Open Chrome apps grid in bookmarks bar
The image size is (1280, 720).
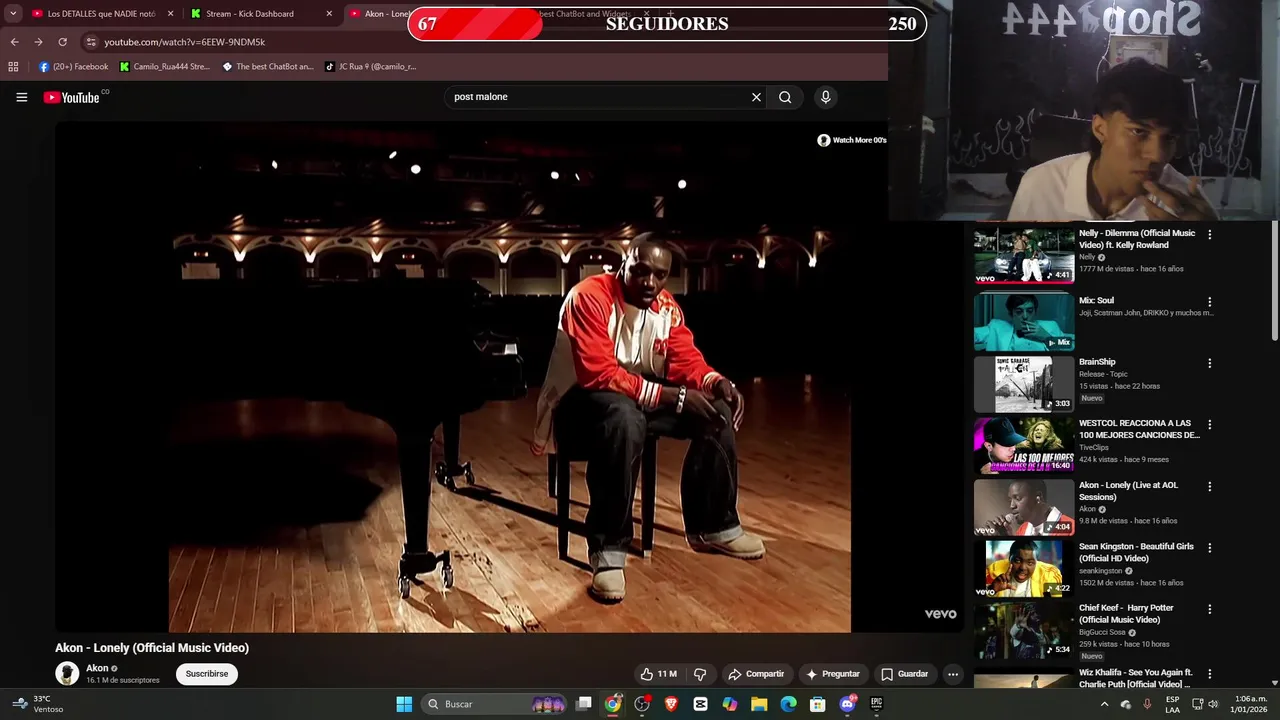coord(13,67)
